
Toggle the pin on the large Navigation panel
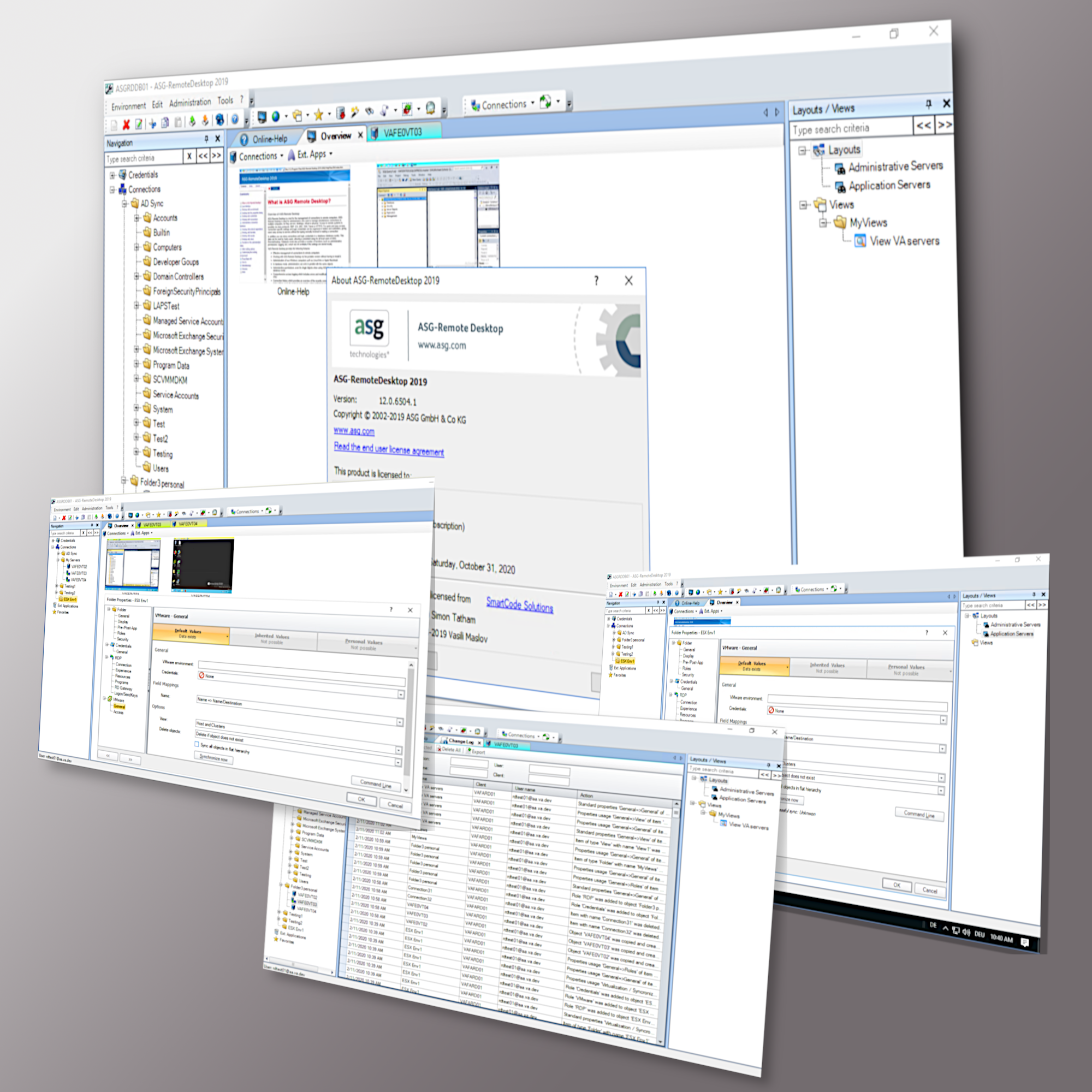click(206, 139)
